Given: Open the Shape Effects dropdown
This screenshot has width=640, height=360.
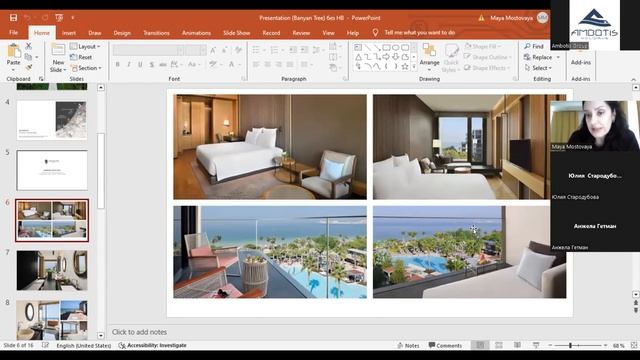Looking at the screenshot, I should (487, 68).
